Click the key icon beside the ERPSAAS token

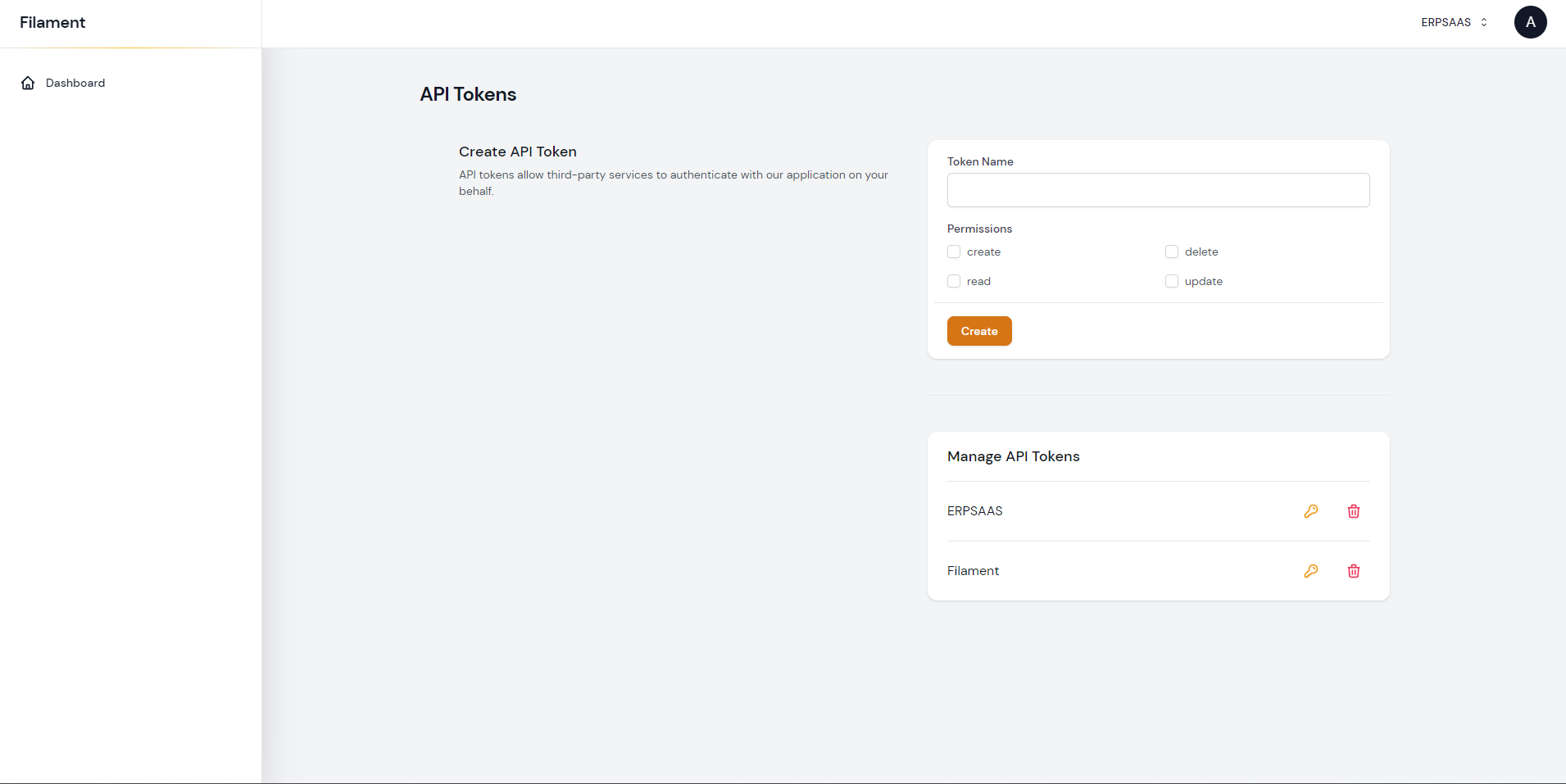(x=1311, y=510)
